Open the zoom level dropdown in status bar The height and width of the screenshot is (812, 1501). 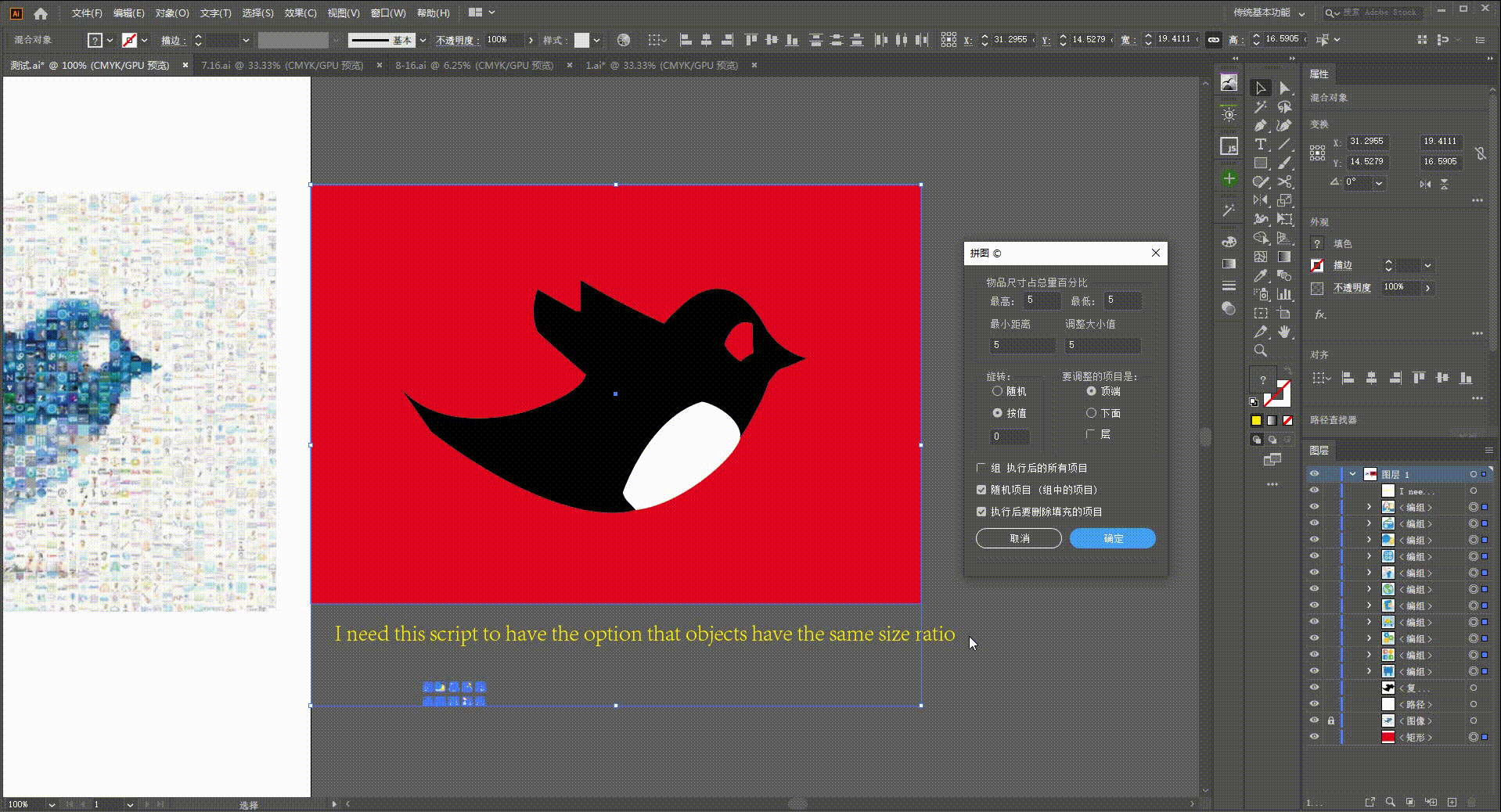click(x=52, y=804)
